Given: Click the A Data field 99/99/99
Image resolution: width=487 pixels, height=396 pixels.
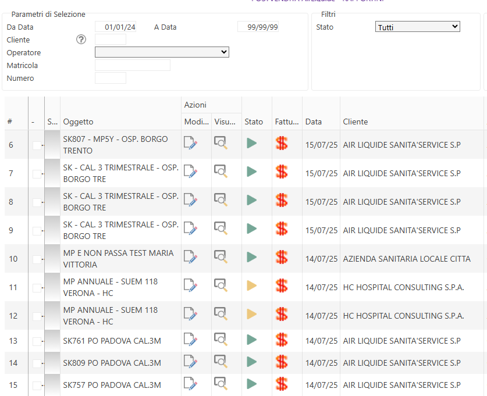Looking at the screenshot, I should (x=258, y=27).
